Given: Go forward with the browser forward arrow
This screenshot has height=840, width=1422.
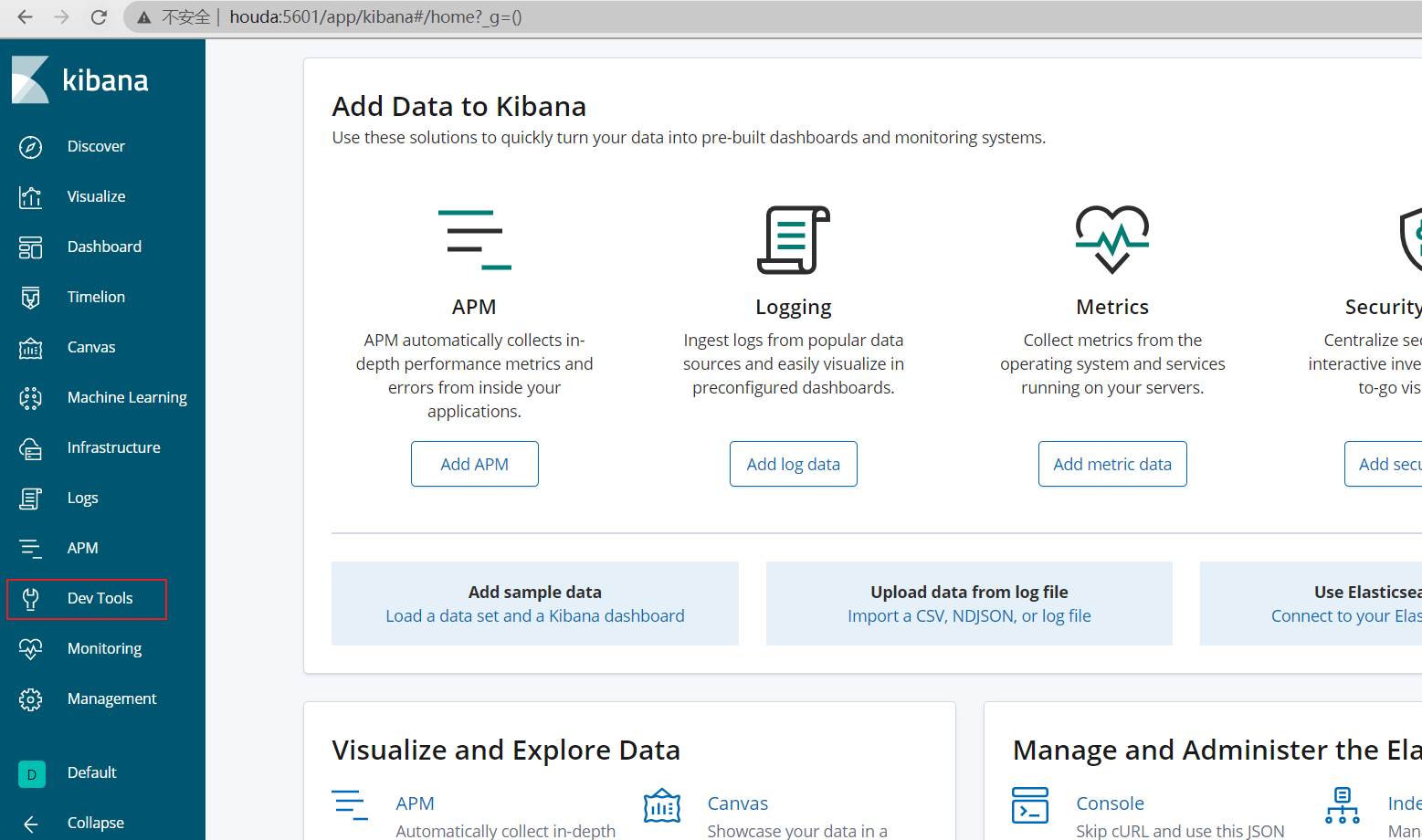Looking at the screenshot, I should pyautogui.click(x=61, y=16).
